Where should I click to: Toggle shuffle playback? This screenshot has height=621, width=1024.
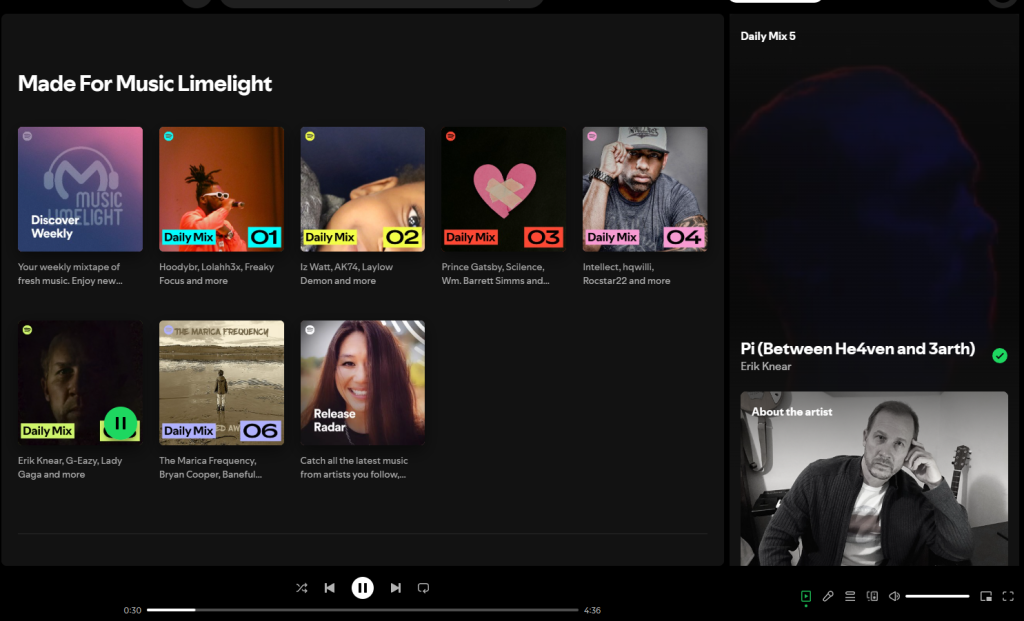(302, 588)
